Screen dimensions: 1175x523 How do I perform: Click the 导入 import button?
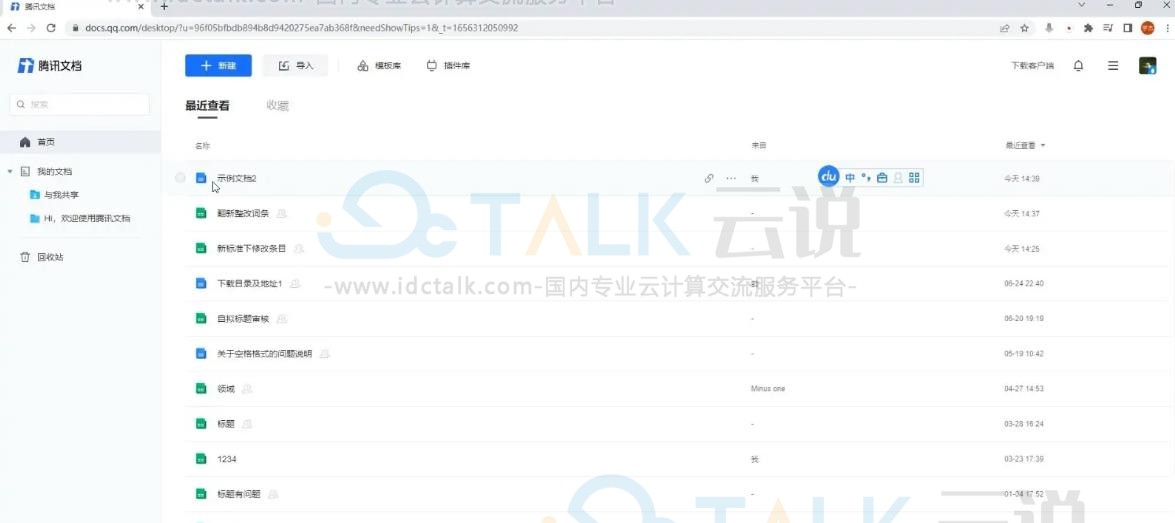[295, 66]
